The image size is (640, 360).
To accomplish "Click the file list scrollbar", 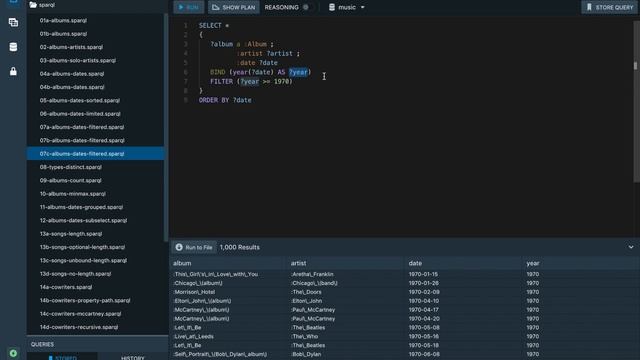I will pyautogui.click(x=166, y=127).
